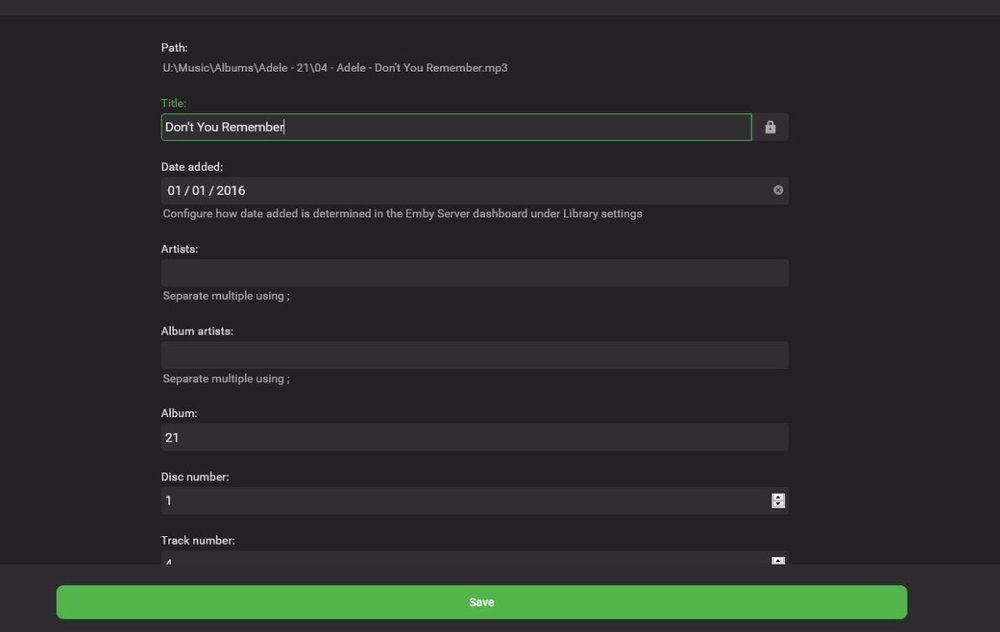This screenshot has width=1000, height=632.
Task: Click into the Artists input field
Action: pos(474,273)
